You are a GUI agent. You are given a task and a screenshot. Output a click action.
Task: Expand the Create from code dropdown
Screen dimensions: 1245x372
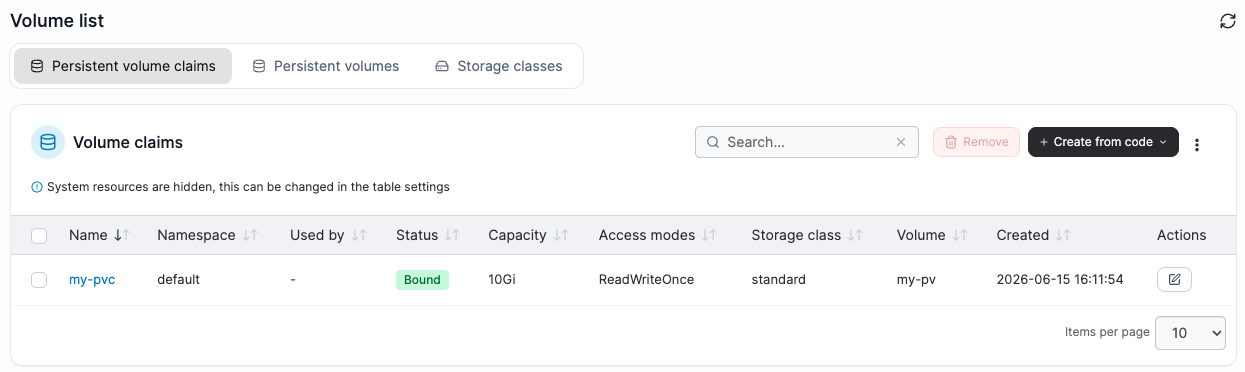[x=1103, y=142]
